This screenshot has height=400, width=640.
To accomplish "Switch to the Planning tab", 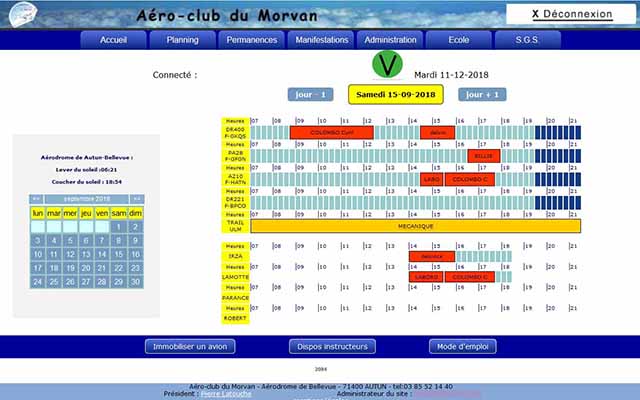I will click(182, 40).
